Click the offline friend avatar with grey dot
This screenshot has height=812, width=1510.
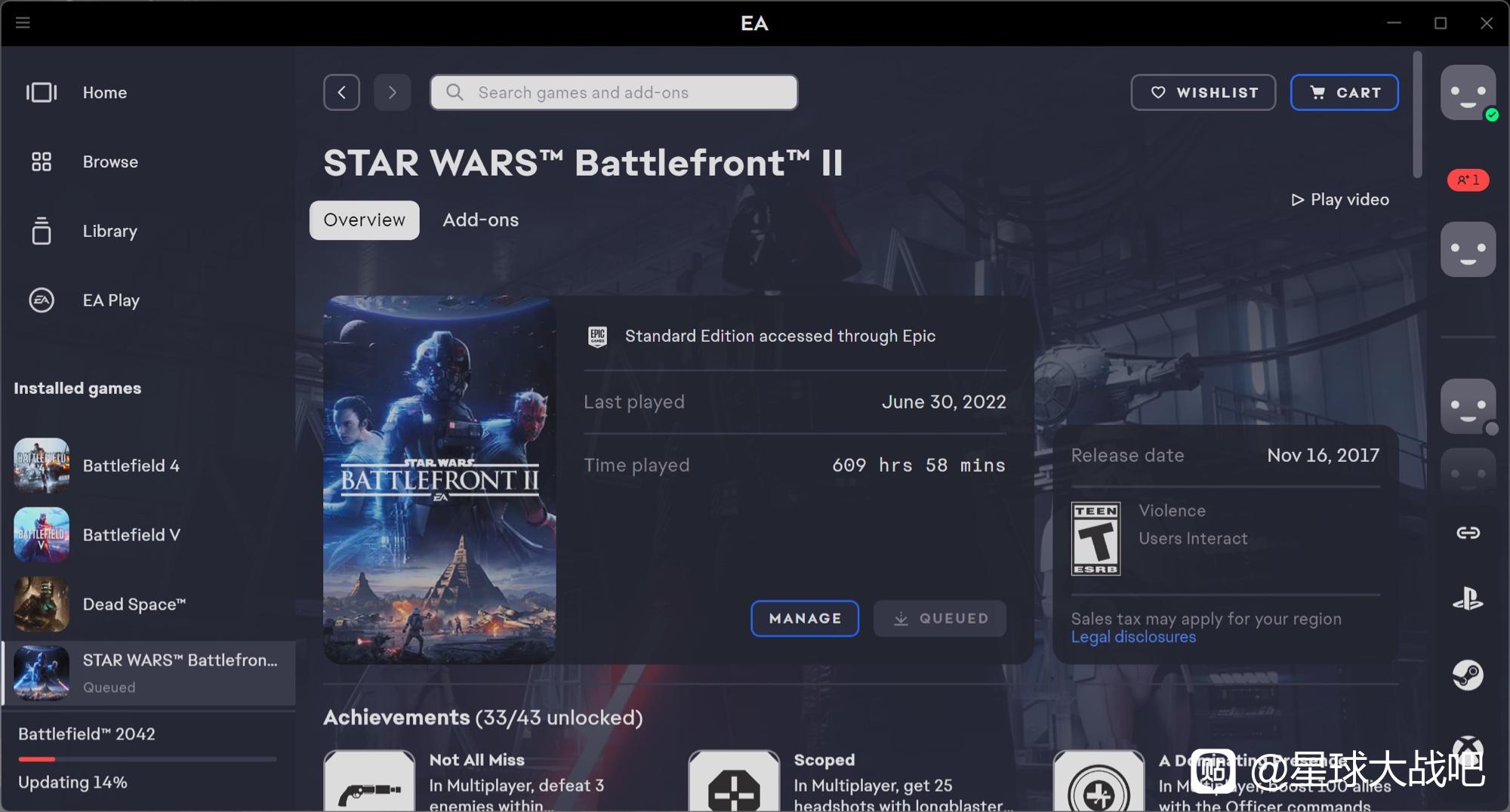click(1468, 406)
